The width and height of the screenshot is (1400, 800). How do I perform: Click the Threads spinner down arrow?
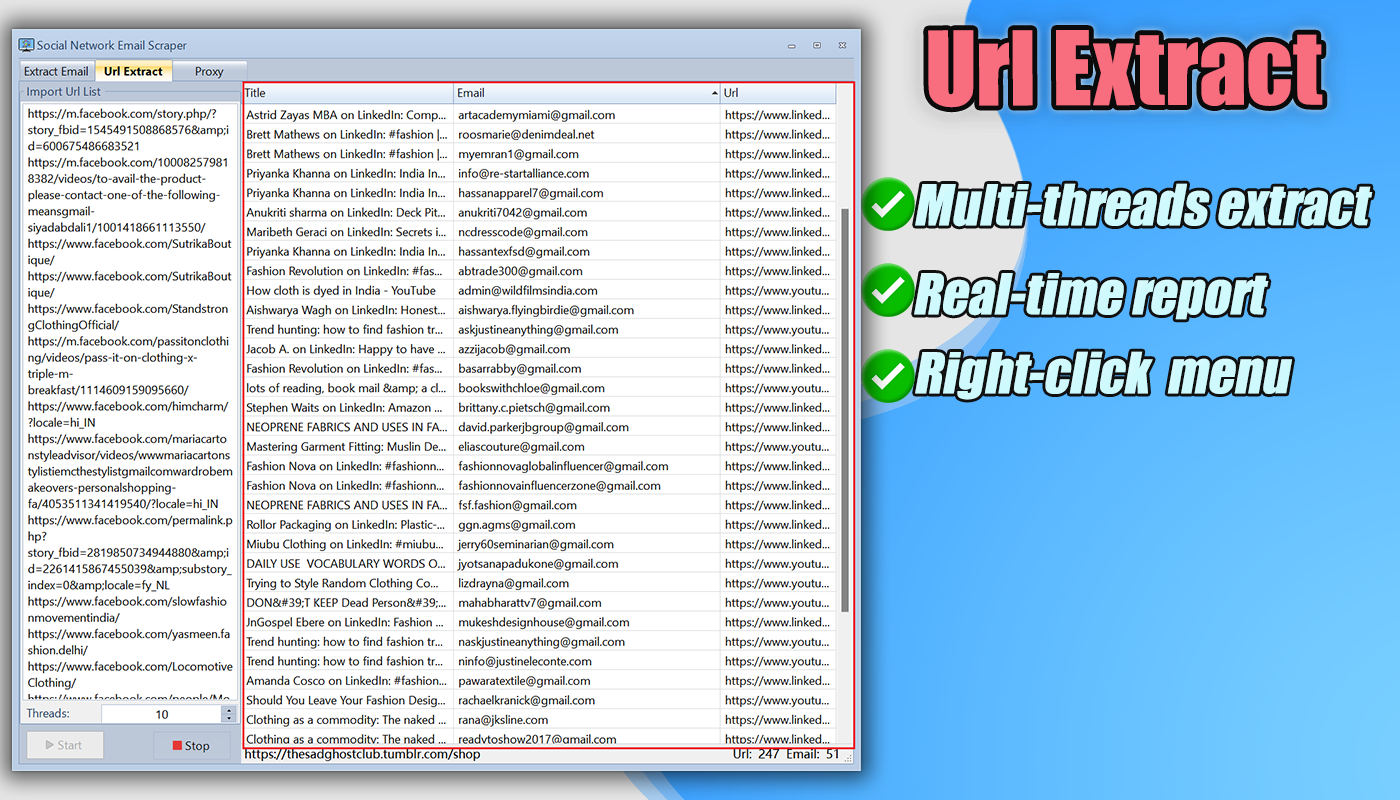click(228, 719)
